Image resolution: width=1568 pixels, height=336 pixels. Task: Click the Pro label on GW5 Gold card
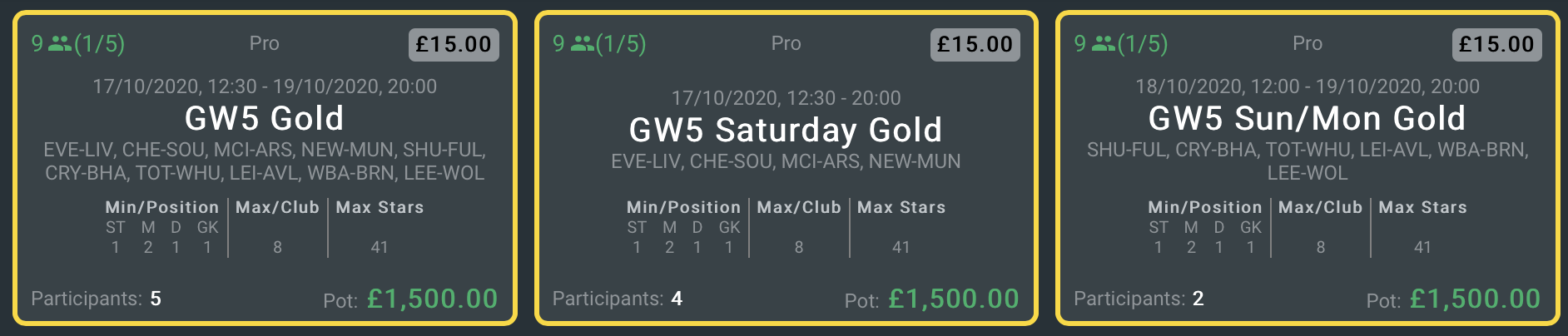click(265, 43)
